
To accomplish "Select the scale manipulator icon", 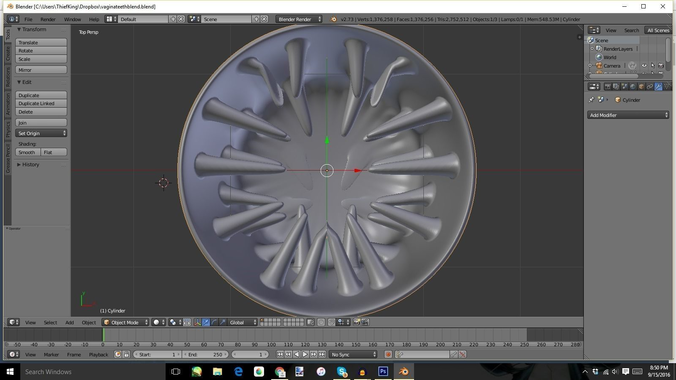I will point(222,322).
